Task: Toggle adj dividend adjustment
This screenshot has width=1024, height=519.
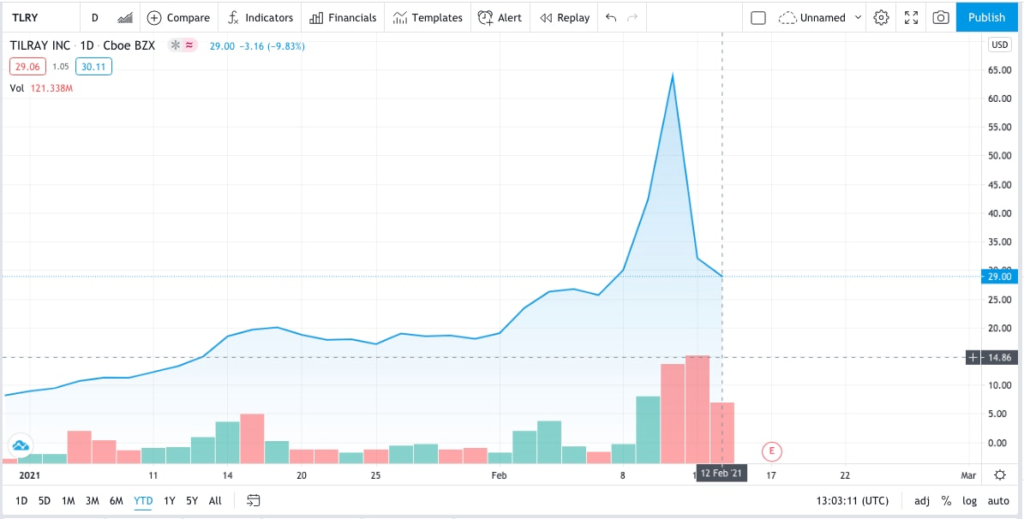Action: (x=921, y=501)
